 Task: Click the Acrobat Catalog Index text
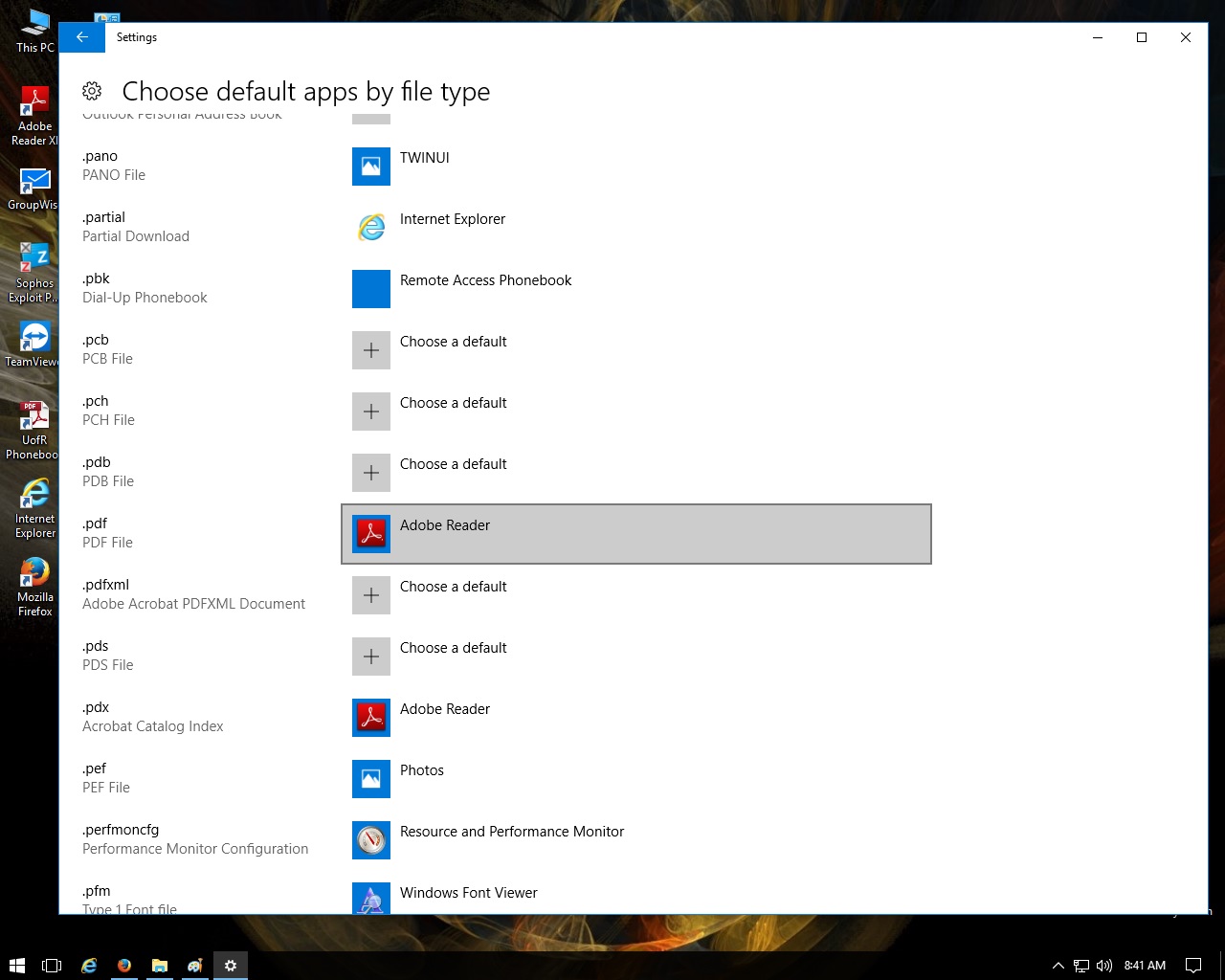[x=153, y=726]
